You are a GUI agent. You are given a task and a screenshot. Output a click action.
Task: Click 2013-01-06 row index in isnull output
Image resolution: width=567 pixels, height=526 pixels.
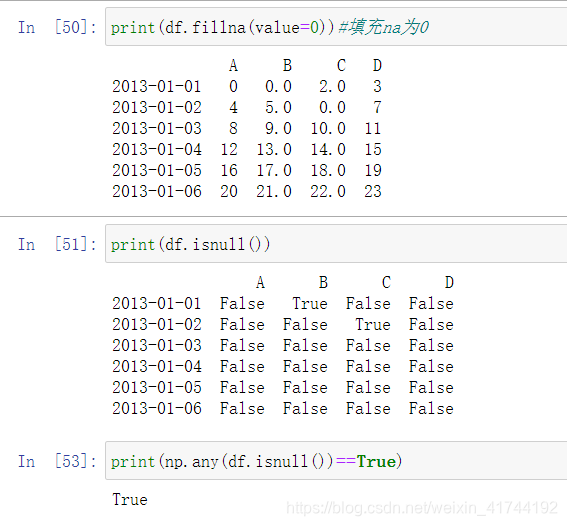pyautogui.click(x=157, y=408)
